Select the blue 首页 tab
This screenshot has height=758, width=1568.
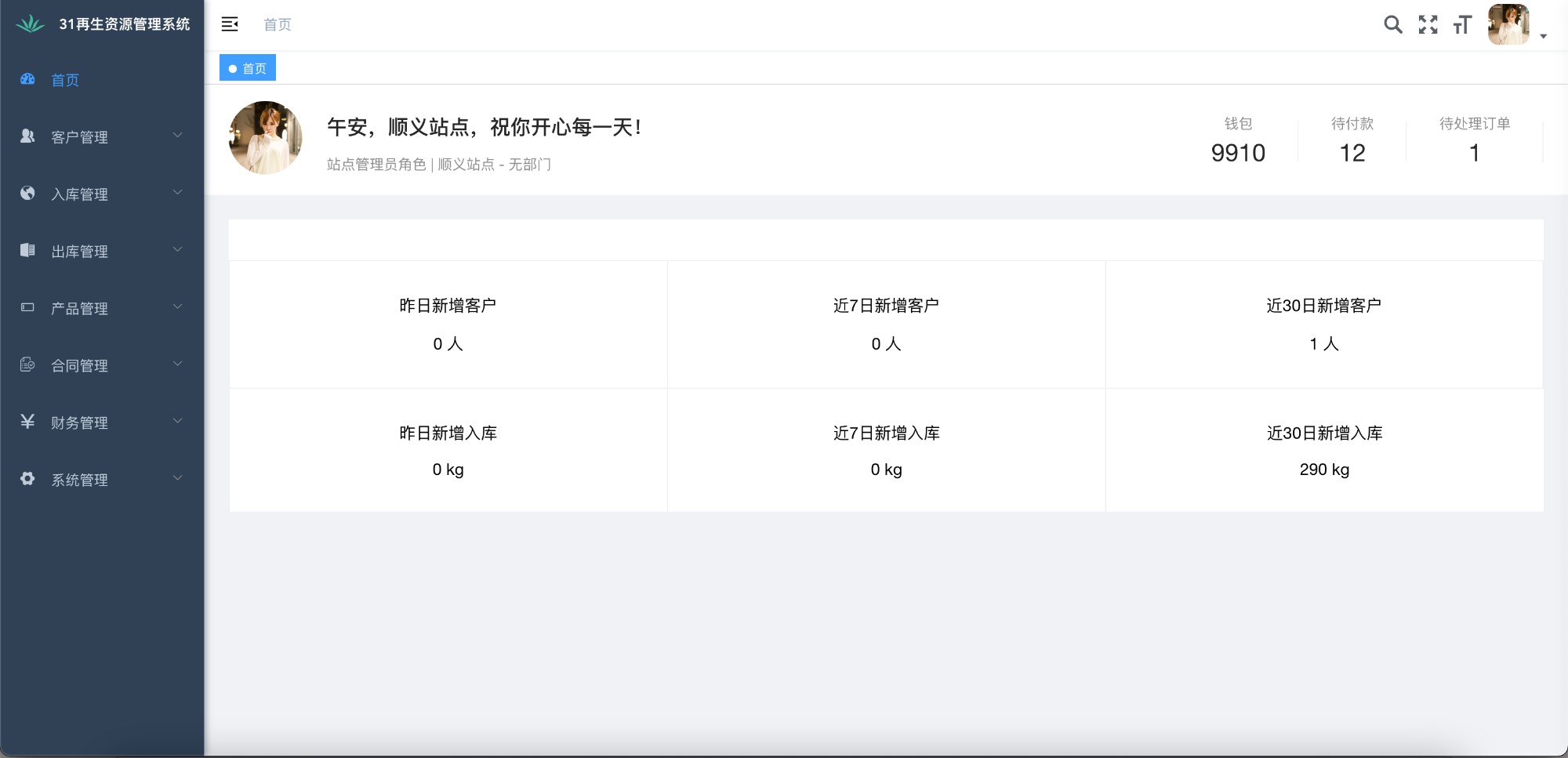tap(248, 68)
